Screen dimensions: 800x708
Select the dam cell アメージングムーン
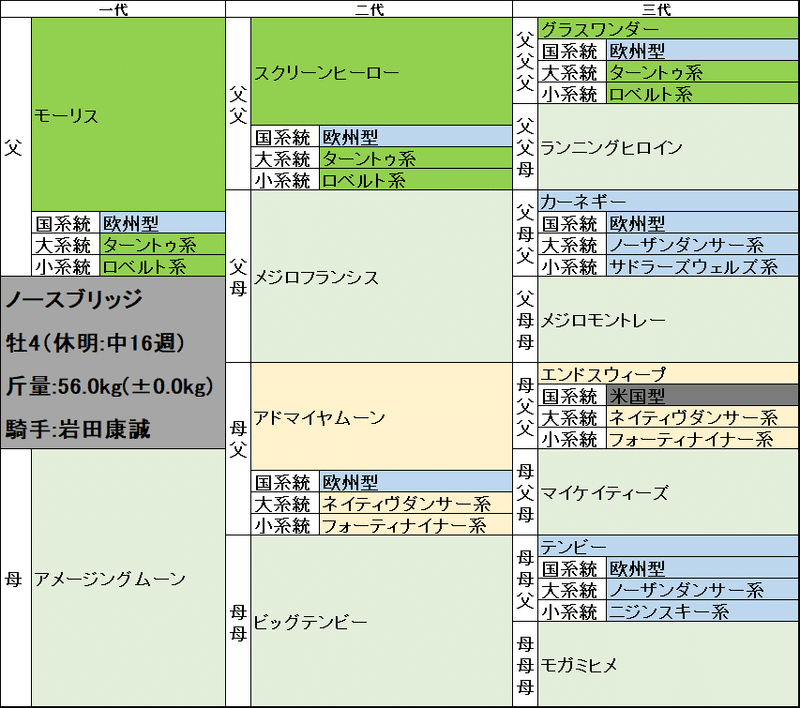[x=129, y=578]
